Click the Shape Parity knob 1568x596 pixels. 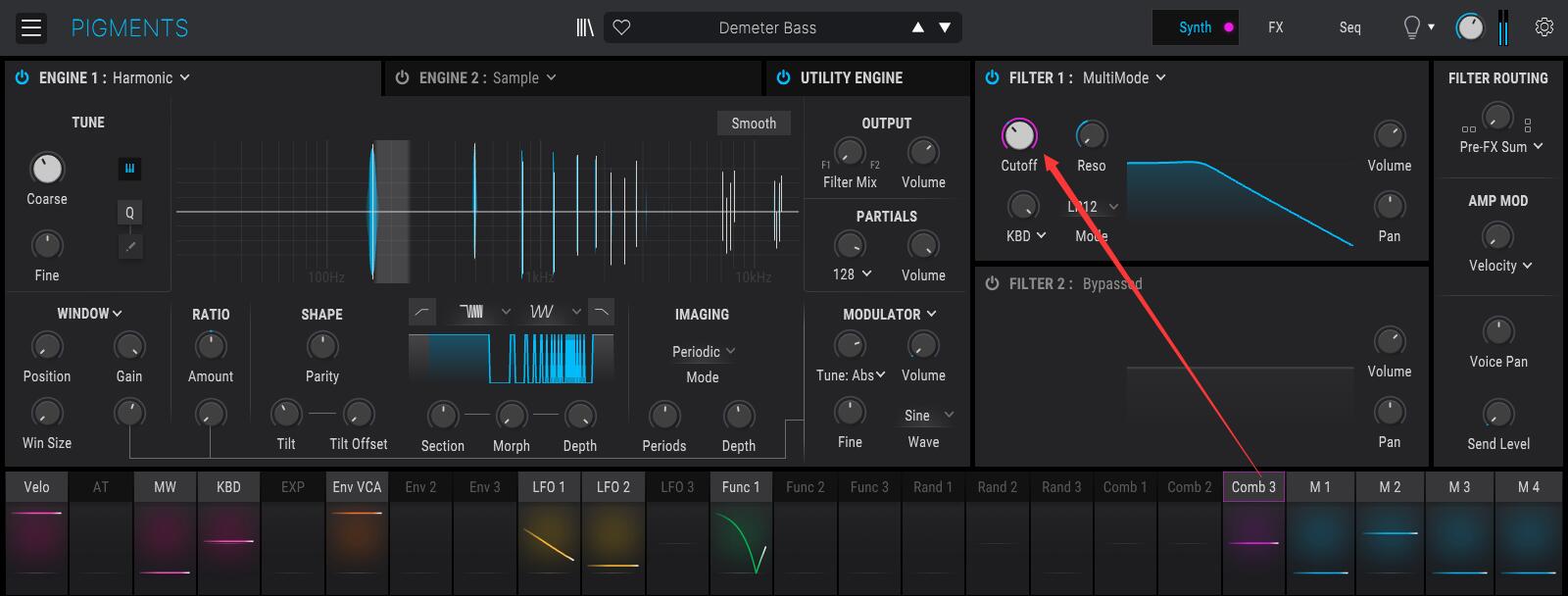[322, 345]
